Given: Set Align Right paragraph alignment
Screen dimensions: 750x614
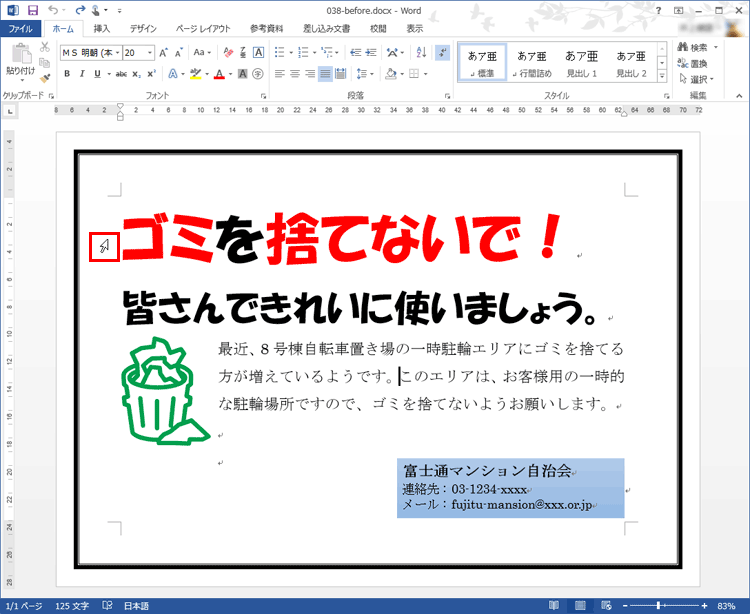Looking at the screenshot, I should (310, 74).
